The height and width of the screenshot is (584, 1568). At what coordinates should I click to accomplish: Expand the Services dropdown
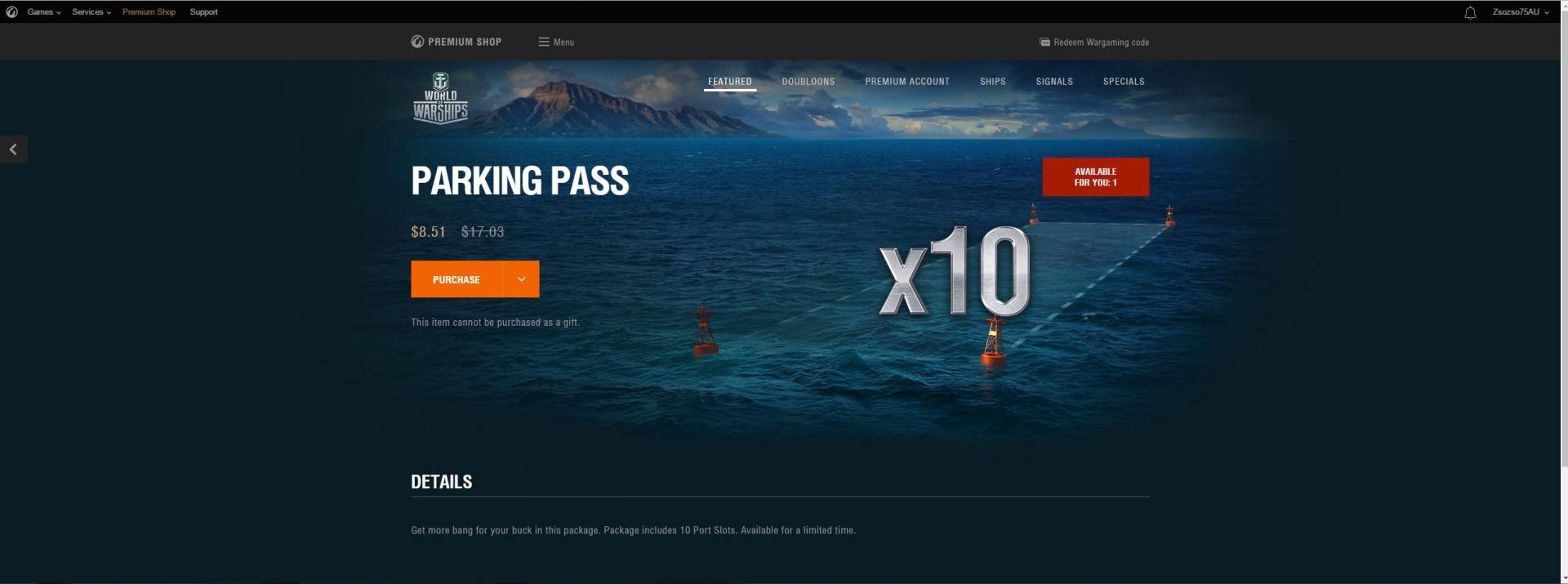click(91, 12)
